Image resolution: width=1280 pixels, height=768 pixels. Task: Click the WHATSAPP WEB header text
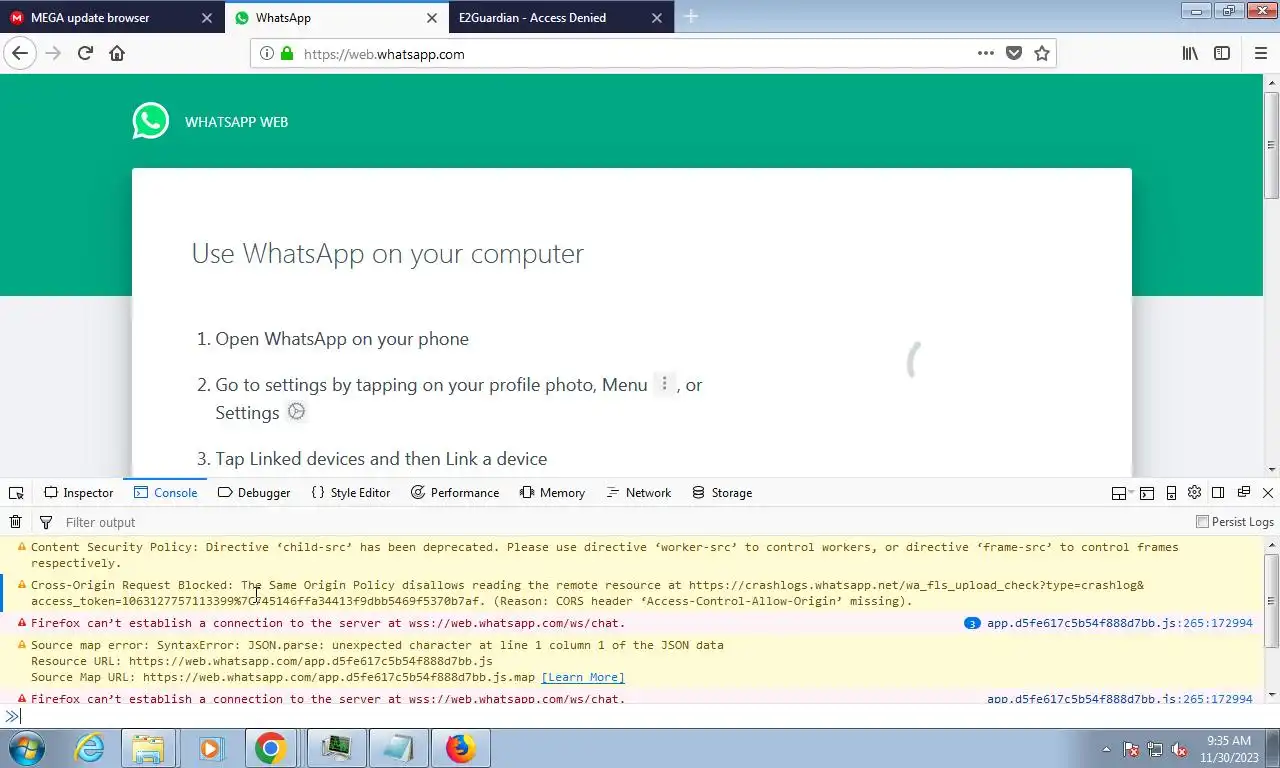[236, 122]
